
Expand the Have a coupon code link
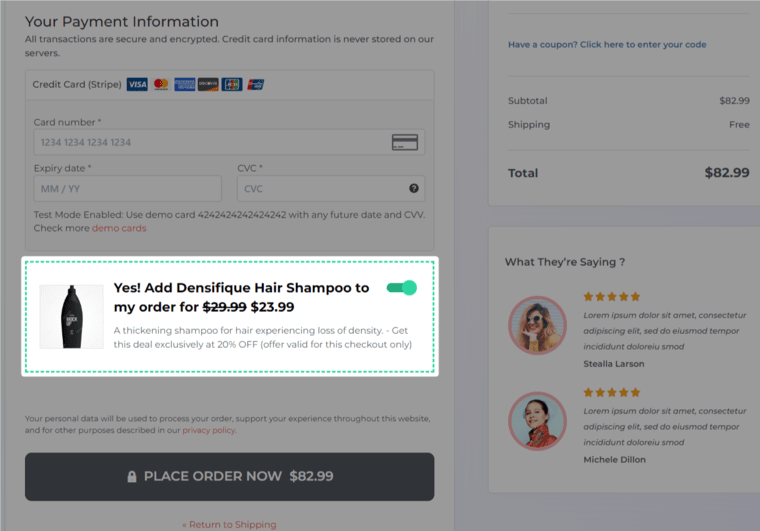click(x=607, y=45)
